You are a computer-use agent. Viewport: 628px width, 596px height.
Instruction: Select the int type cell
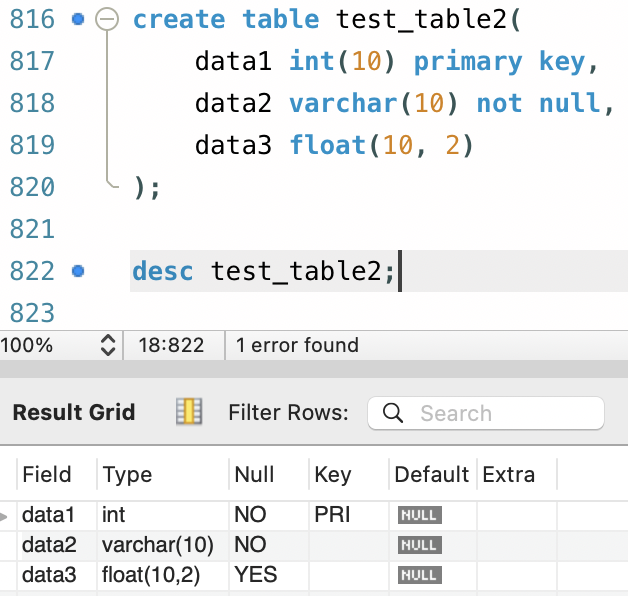(163, 515)
